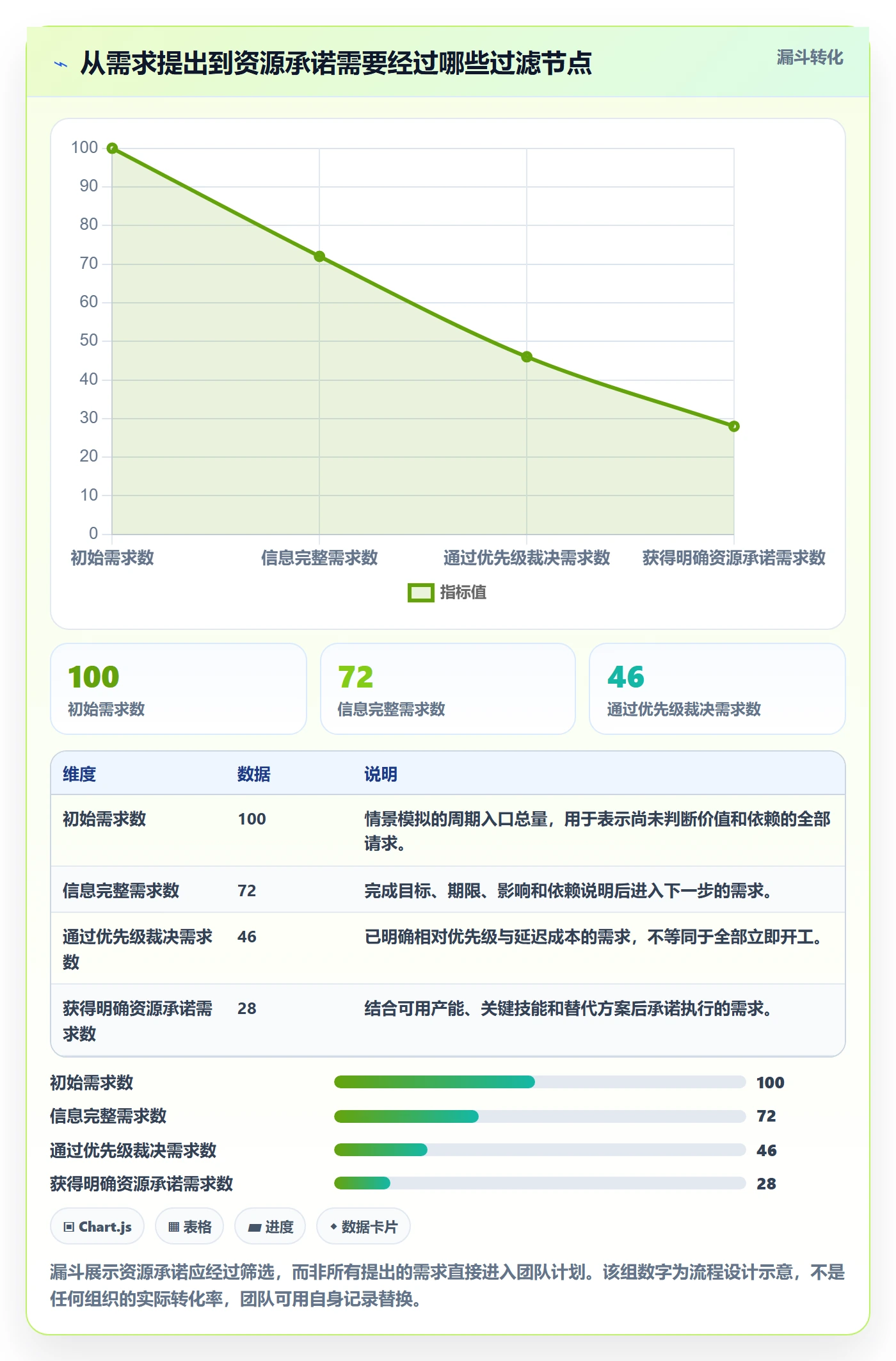Toggle the 指标值 legend swatch
896x1361 pixels.
[x=420, y=593]
